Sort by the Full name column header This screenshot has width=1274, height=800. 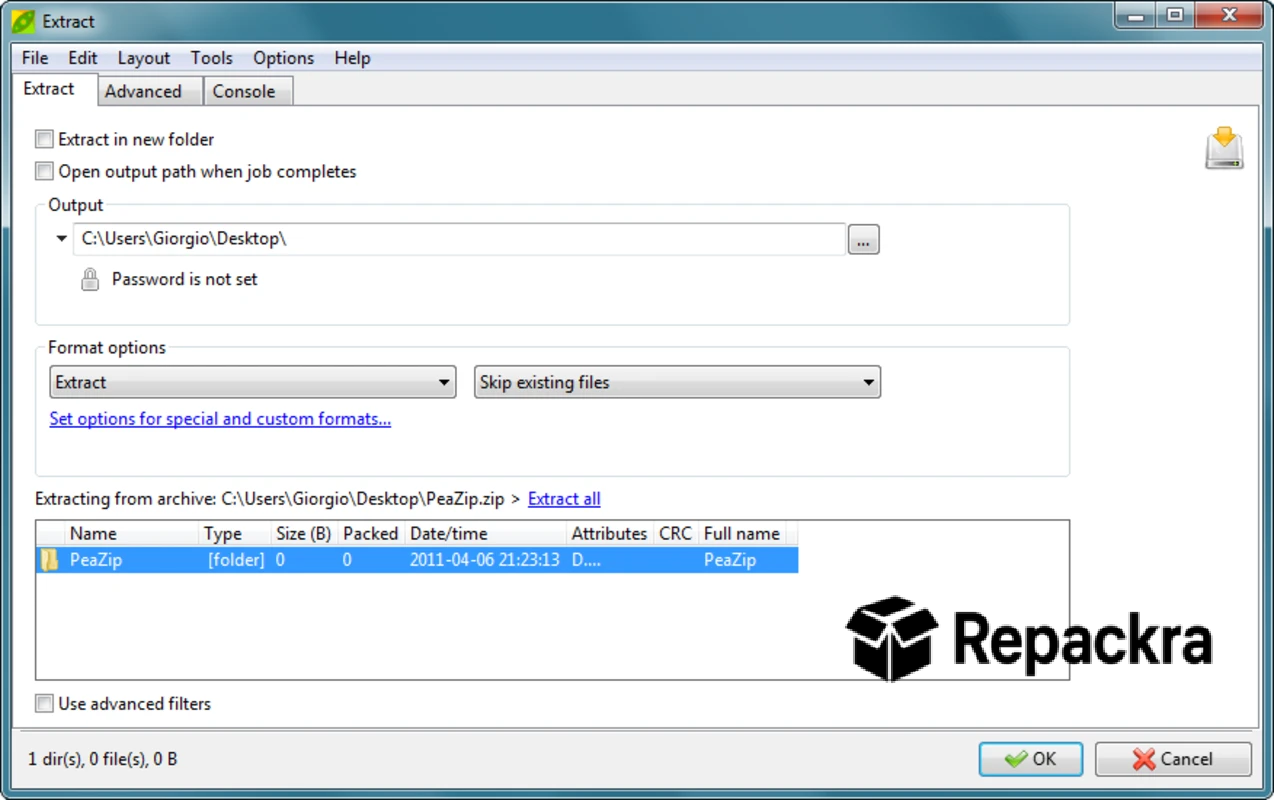742,533
